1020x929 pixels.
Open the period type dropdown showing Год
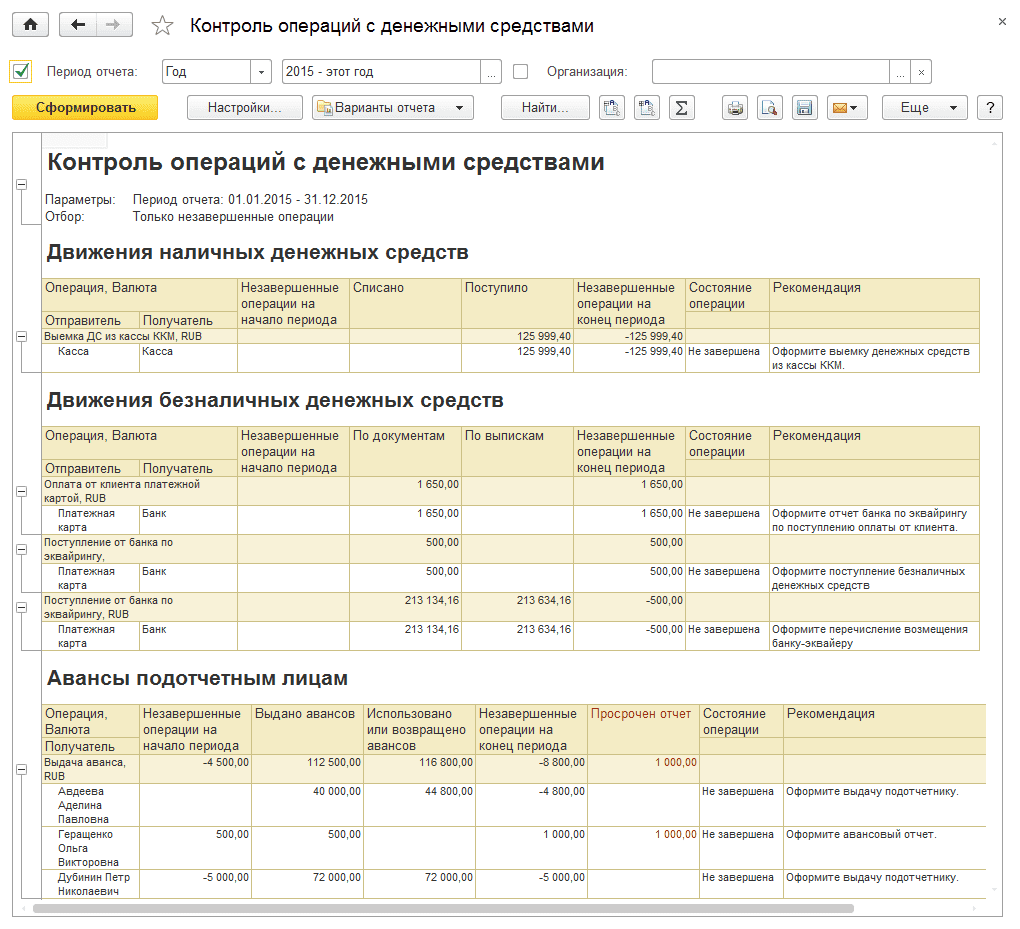click(x=262, y=72)
